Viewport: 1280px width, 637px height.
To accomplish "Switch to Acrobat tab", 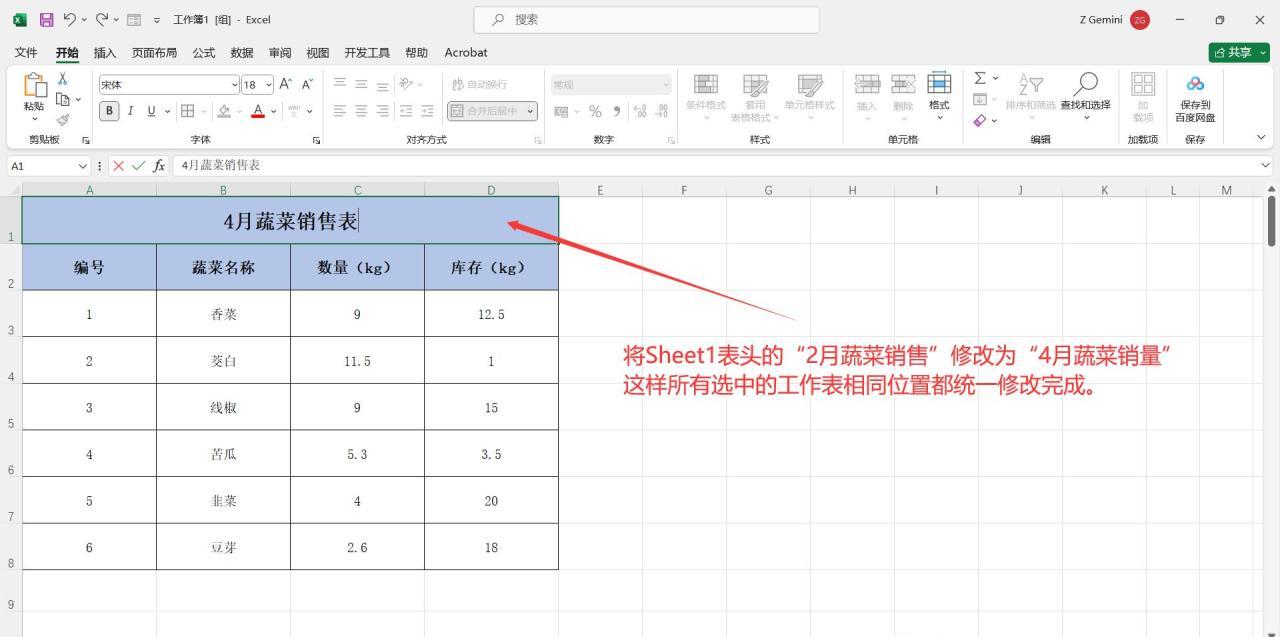I will click(x=466, y=52).
